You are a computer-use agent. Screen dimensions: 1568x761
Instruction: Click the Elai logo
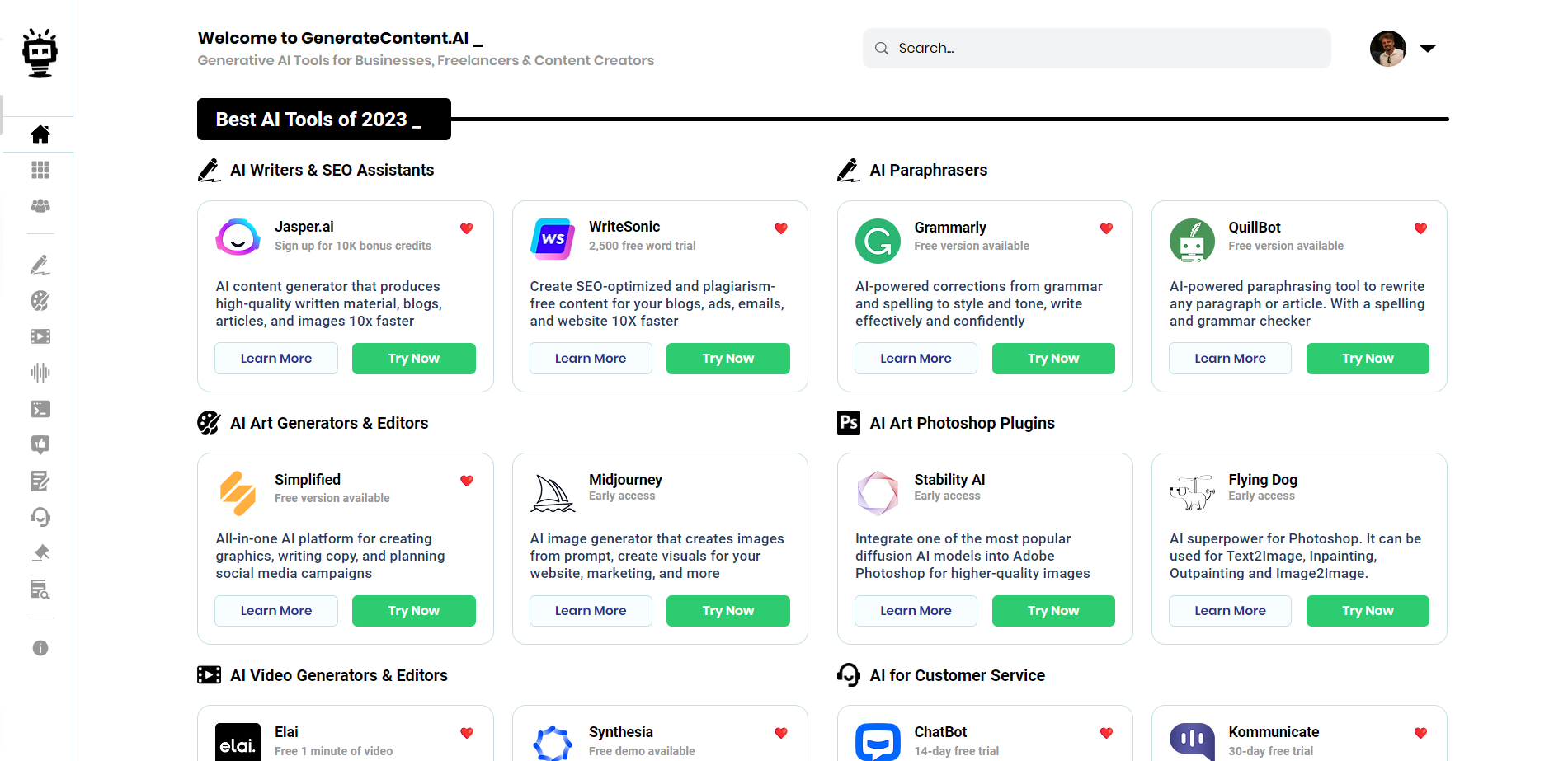point(238,742)
